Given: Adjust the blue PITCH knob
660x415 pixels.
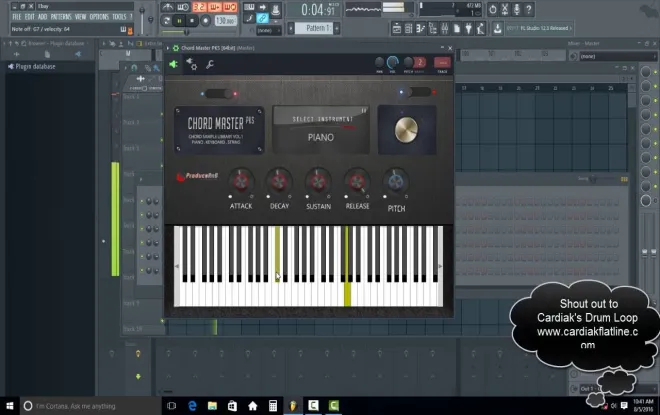Looking at the screenshot, I should 396,182.
